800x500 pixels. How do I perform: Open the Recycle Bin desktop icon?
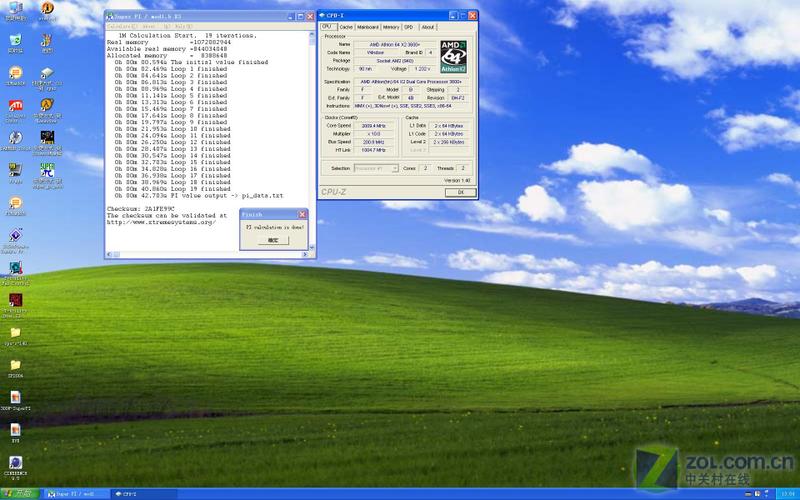pyautogui.click(x=16, y=40)
